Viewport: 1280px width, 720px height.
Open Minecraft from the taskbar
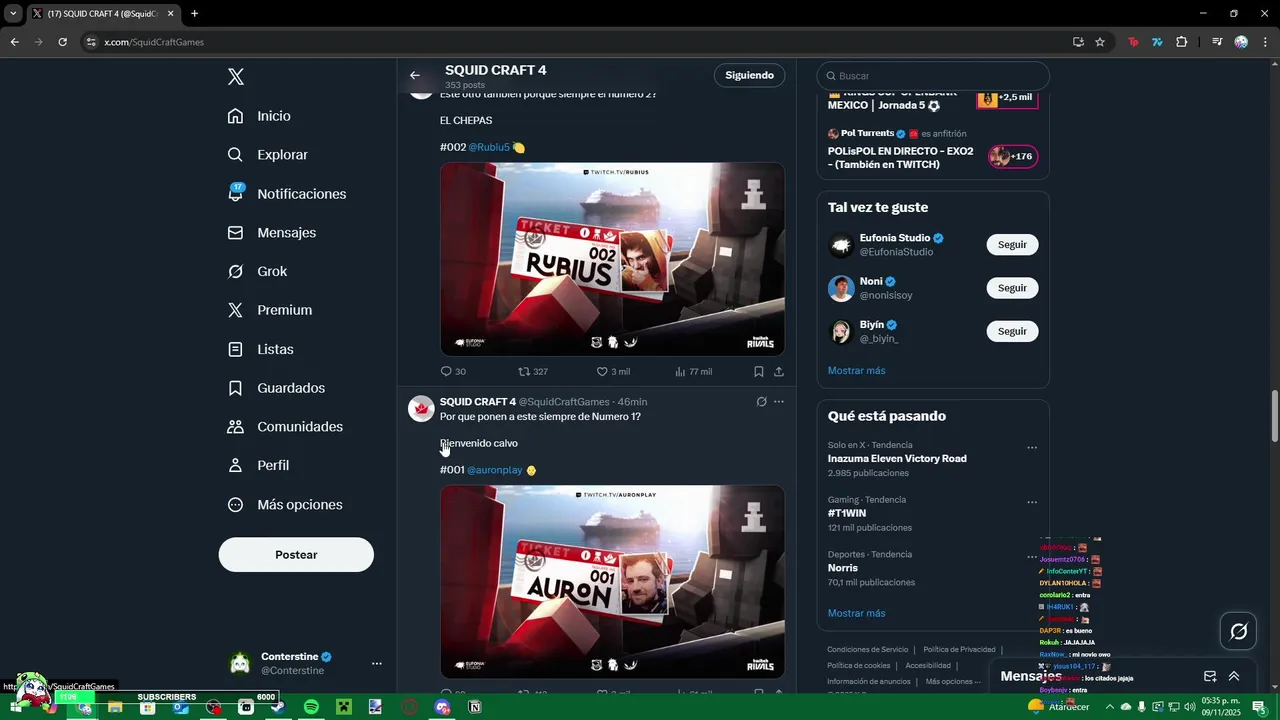[x=343, y=707]
